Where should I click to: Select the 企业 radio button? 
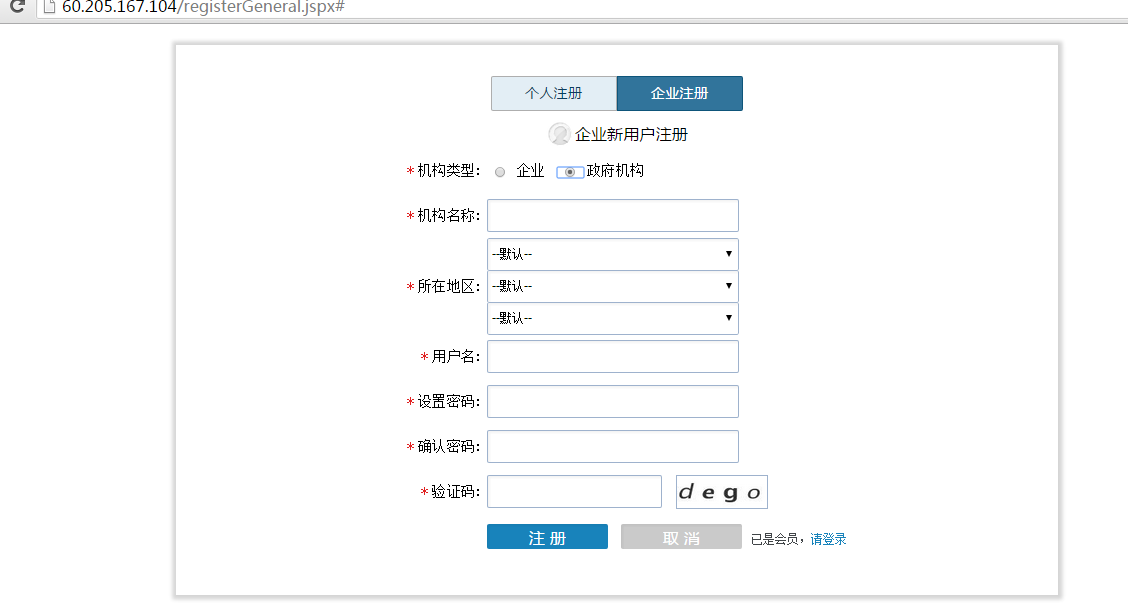[500, 172]
